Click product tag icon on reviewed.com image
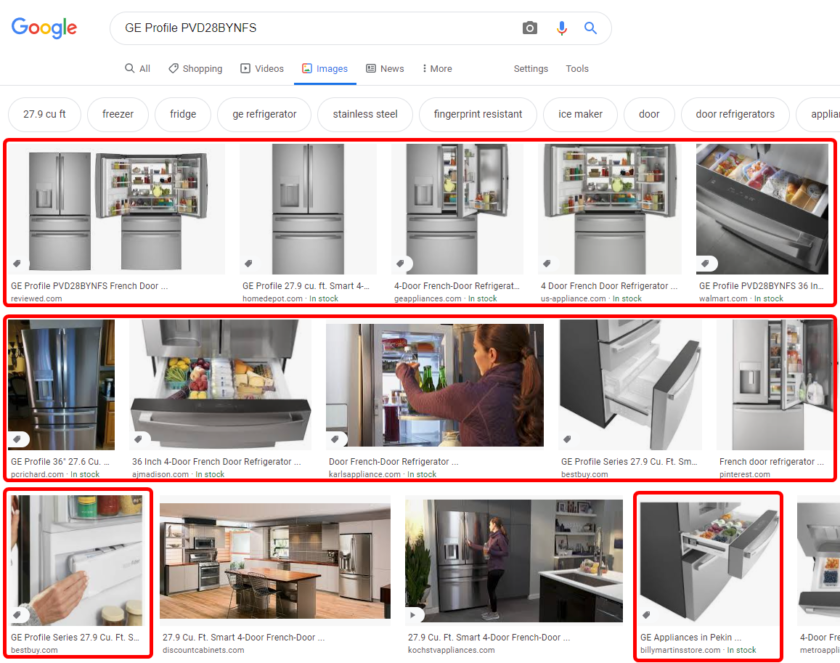The width and height of the screenshot is (840, 663). click(x=17, y=263)
